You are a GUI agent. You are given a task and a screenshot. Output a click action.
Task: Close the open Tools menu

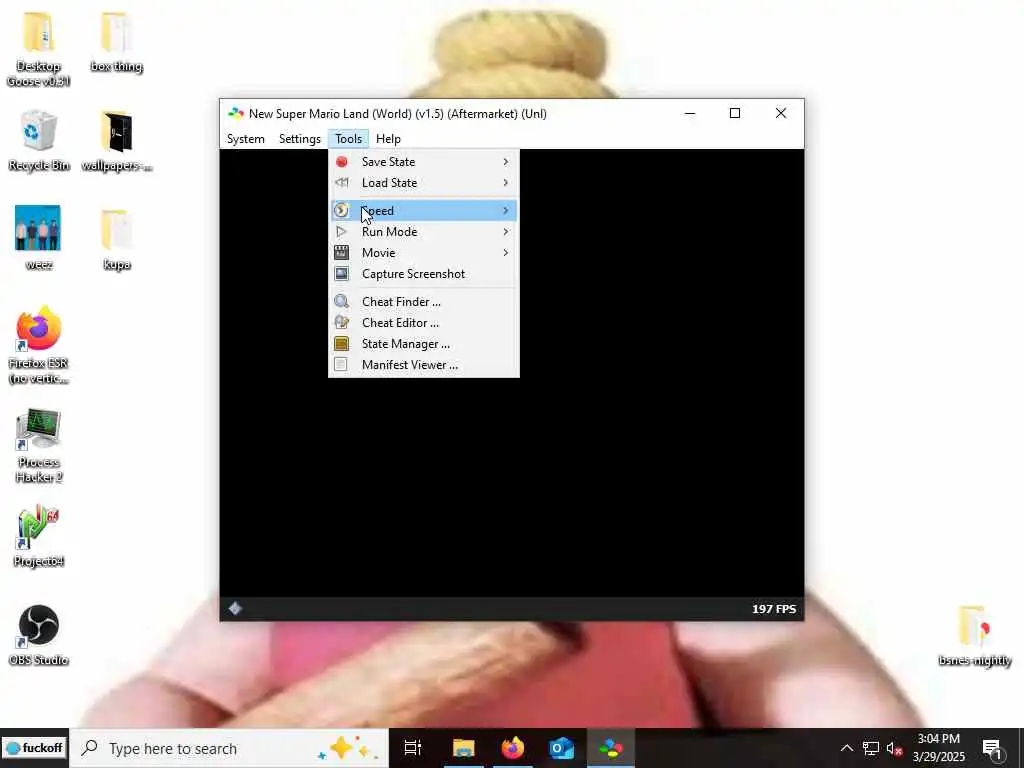coord(349,139)
